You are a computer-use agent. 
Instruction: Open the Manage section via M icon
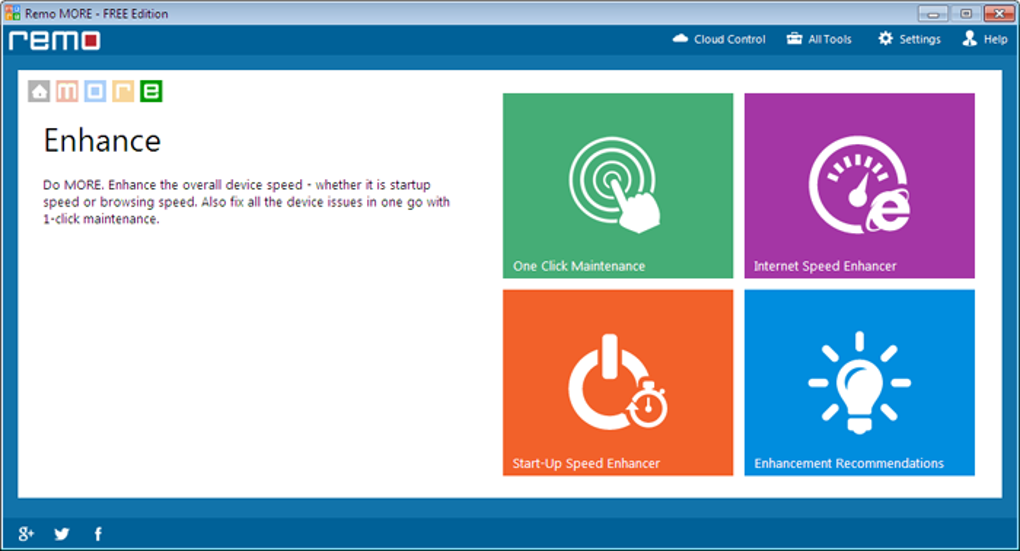(x=67, y=91)
